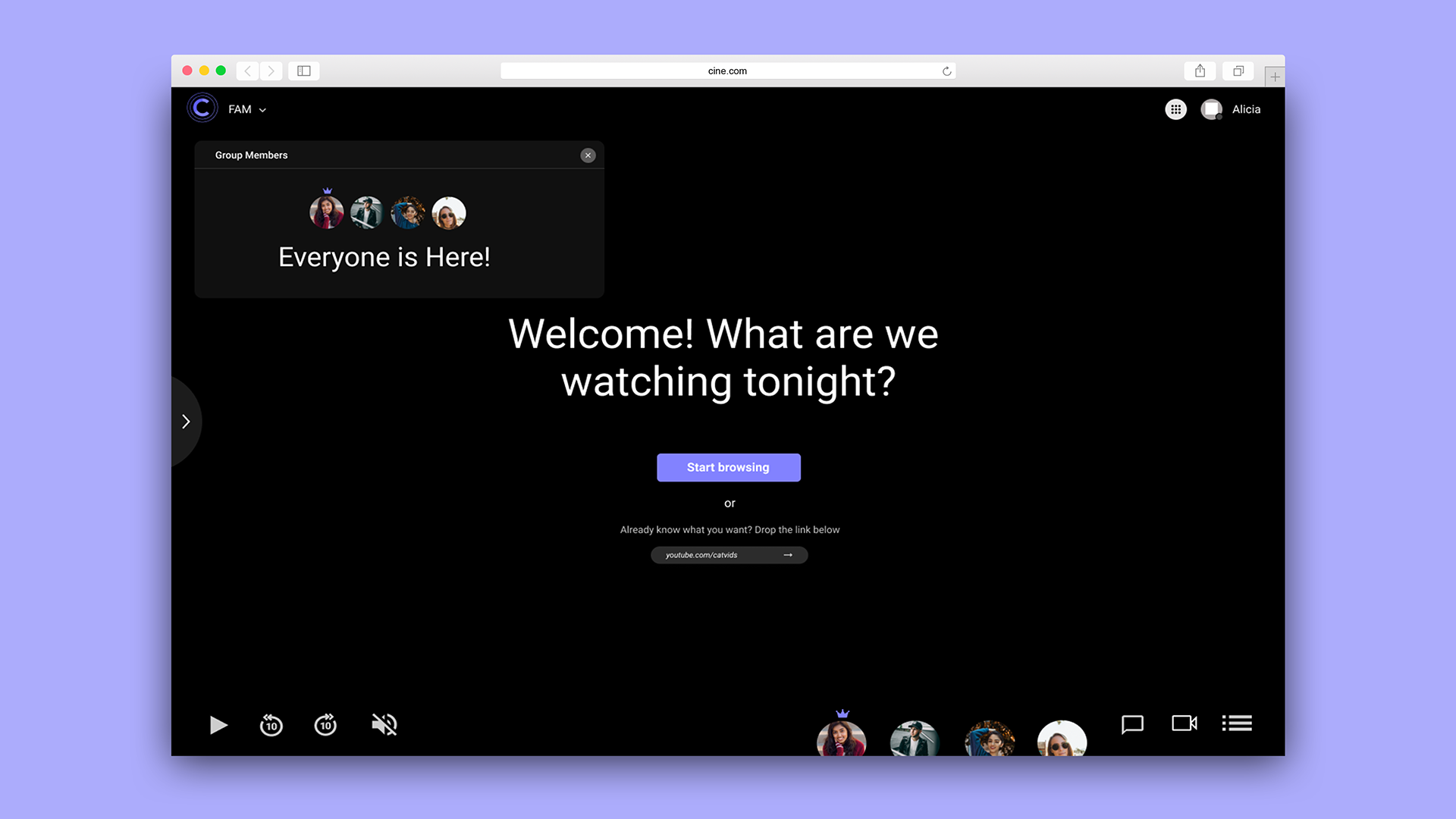Open the playlist list icon
This screenshot has width=1456, height=819.
1237,723
